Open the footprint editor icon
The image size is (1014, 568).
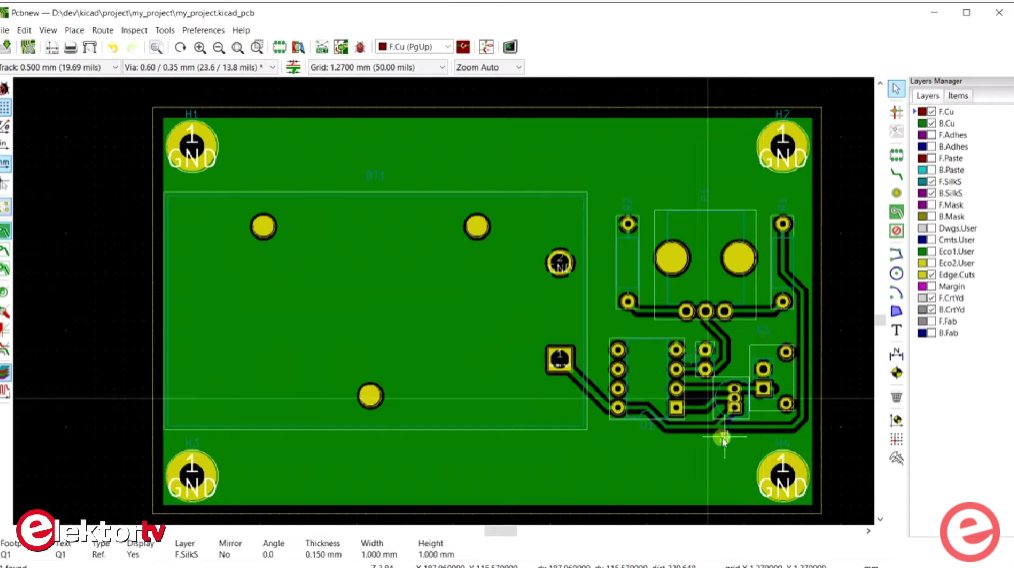pyautogui.click(x=279, y=47)
